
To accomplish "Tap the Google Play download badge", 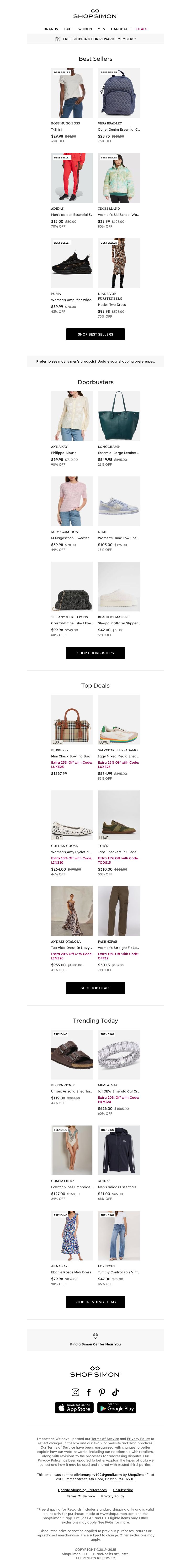I will [117, 1408].
